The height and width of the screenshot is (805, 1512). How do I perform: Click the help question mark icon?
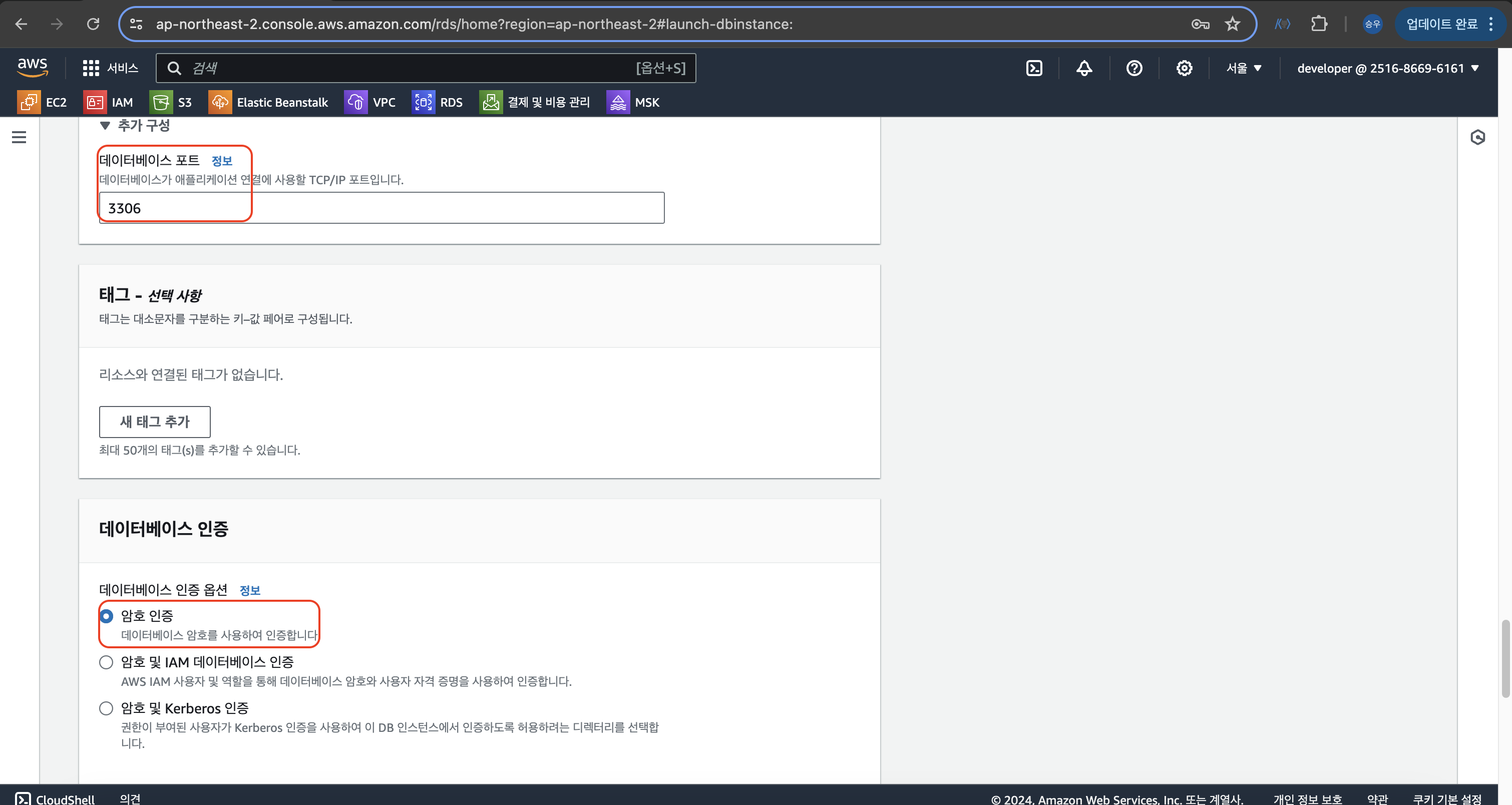click(1134, 68)
